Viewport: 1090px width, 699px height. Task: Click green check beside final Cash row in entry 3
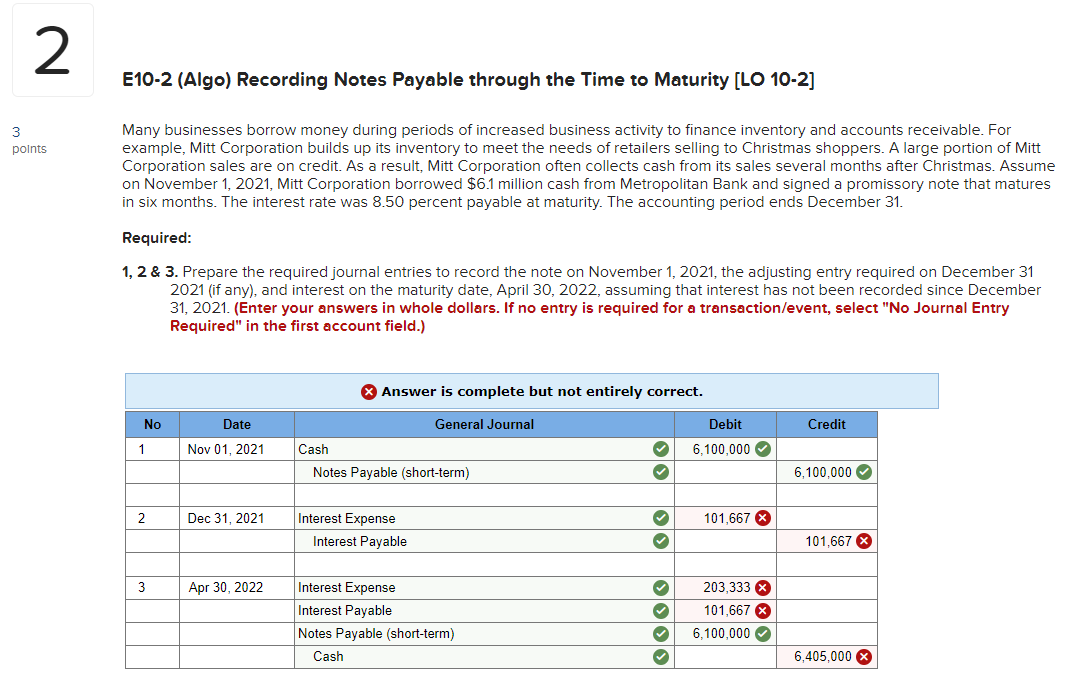(x=660, y=657)
